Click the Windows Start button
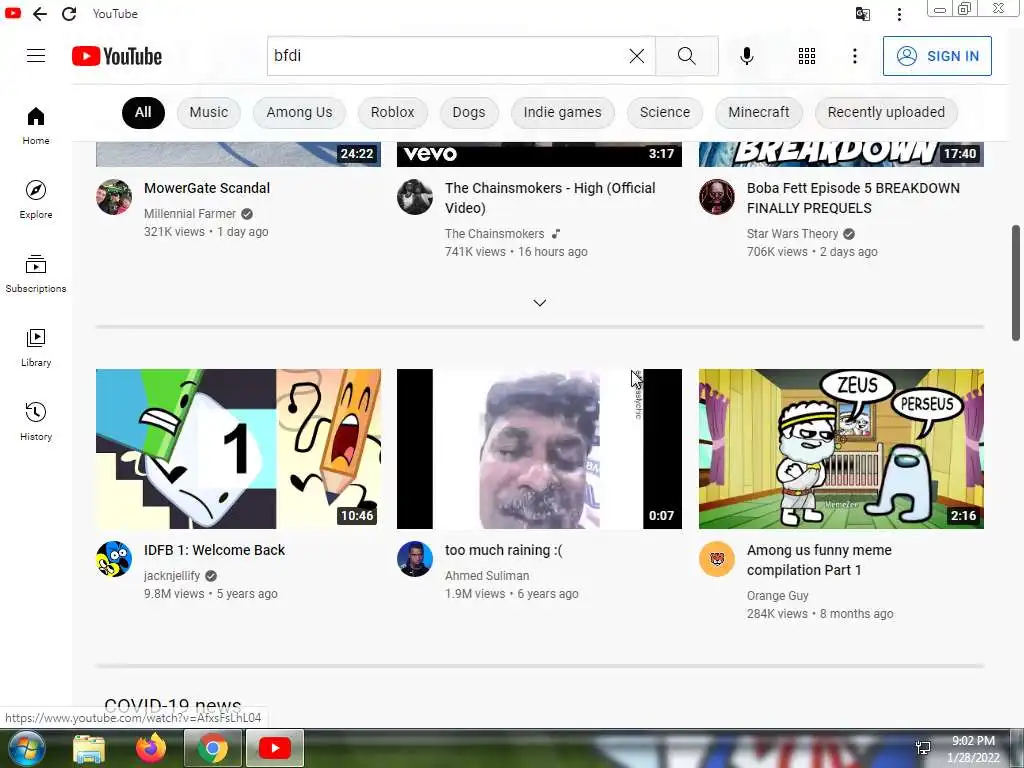The width and height of the screenshot is (1024, 768). pyautogui.click(x=26, y=748)
